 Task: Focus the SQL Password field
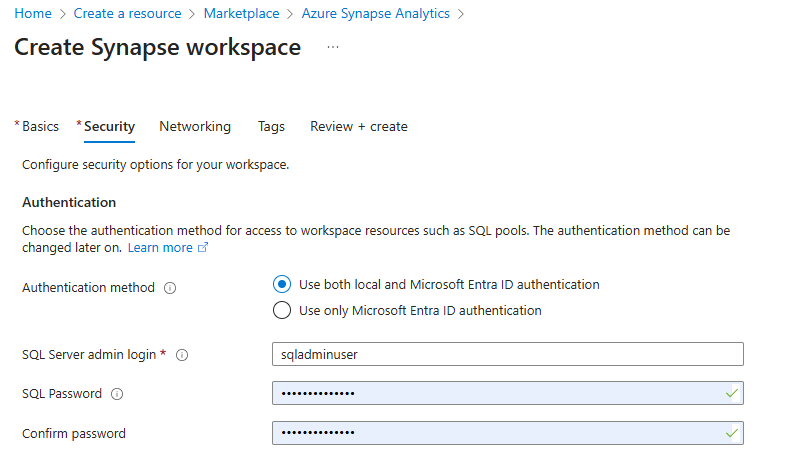[x=508, y=393]
